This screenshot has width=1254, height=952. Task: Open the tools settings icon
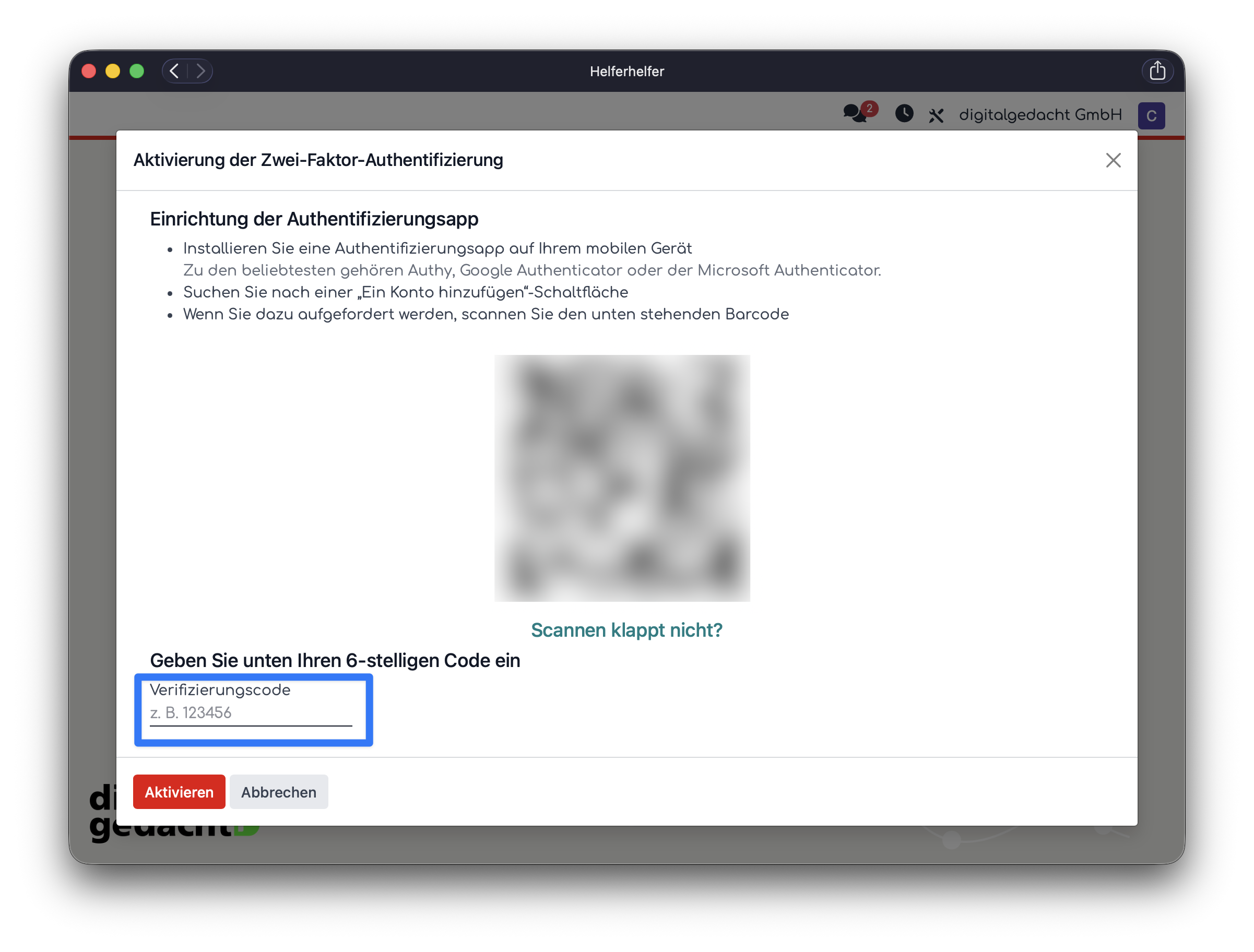coord(936,115)
